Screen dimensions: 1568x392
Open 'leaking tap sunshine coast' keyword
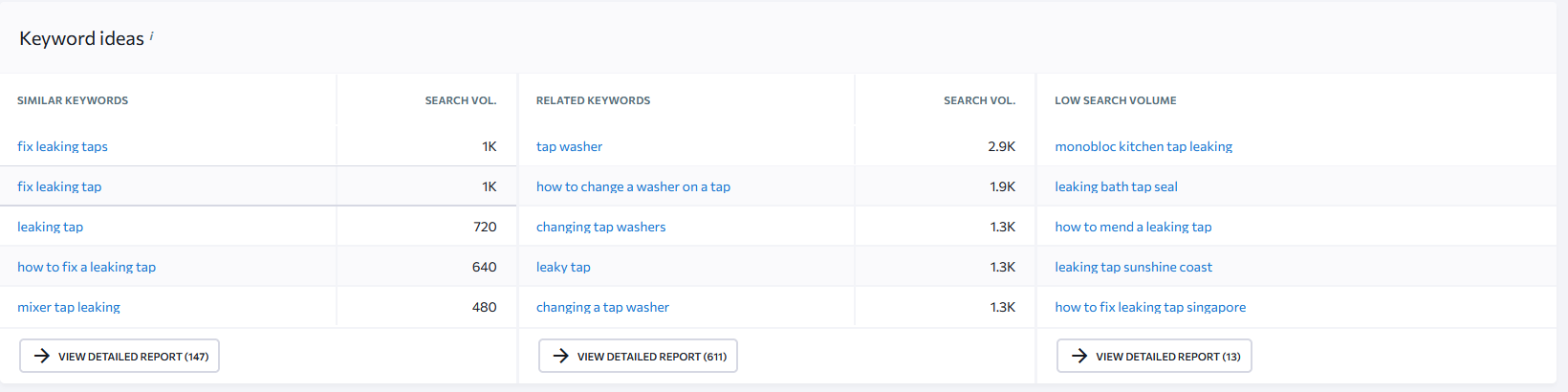tap(1133, 267)
